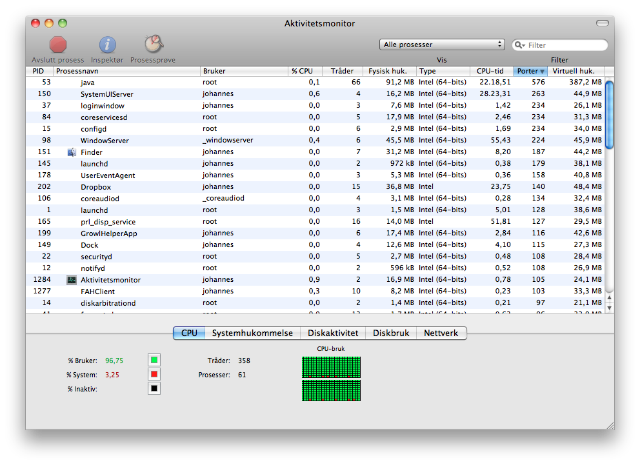
Task: Click the upper CPU-bruk graph
Action: click(x=331, y=367)
